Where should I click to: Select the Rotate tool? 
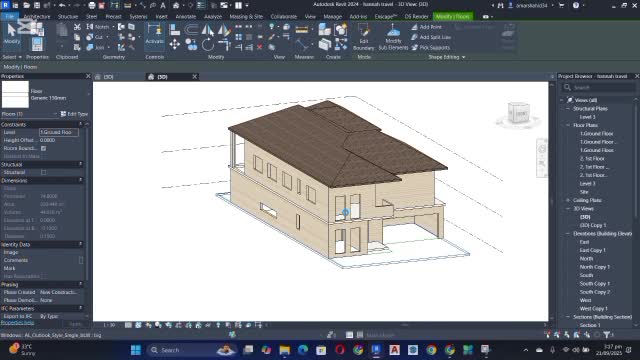[207, 44]
